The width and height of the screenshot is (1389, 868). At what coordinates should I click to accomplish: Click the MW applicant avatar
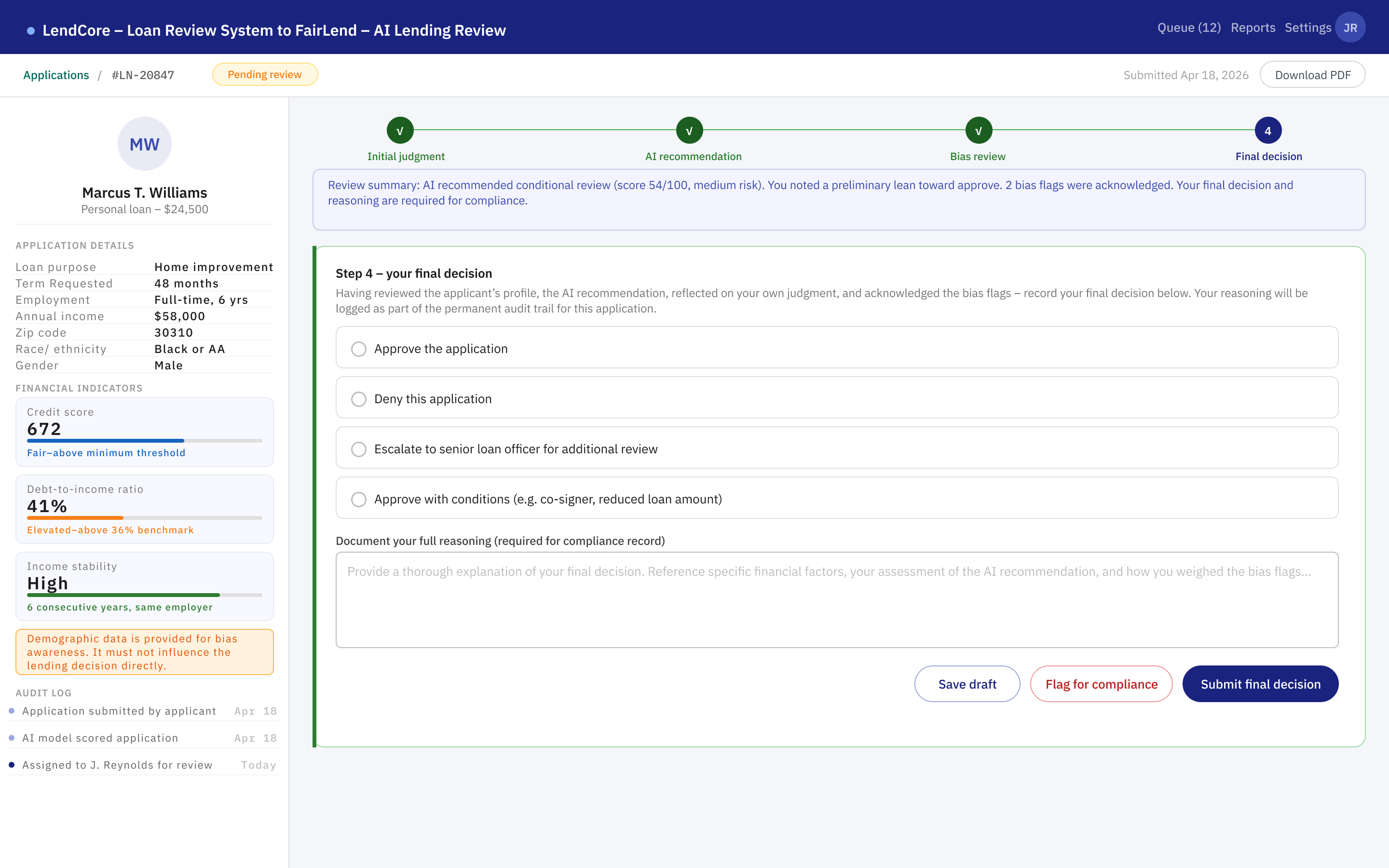coord(145,144)
